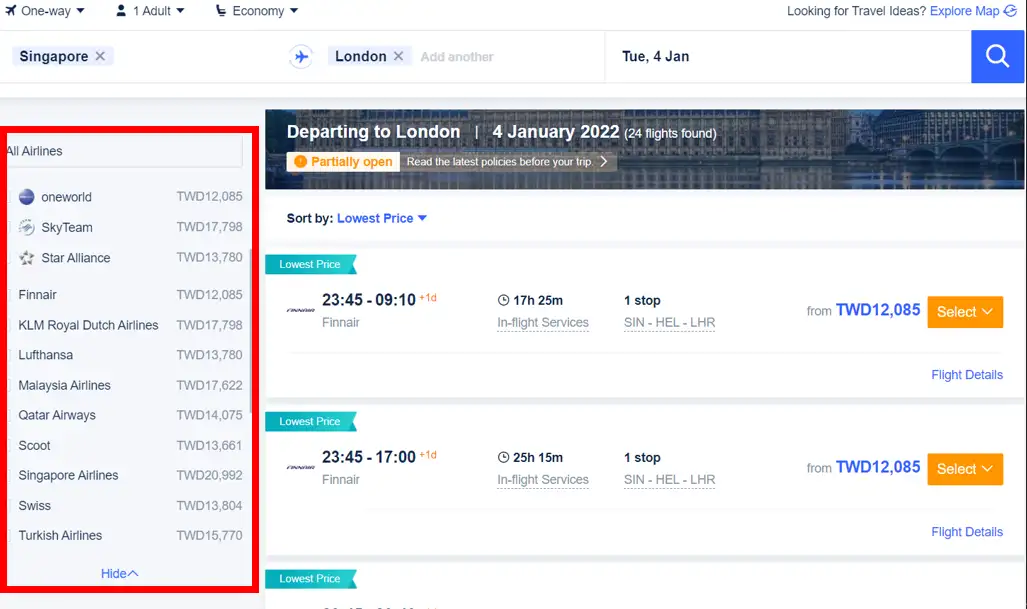Filter by Qatar Airways
Screen dimensions: 1027x609
(57, 415)
